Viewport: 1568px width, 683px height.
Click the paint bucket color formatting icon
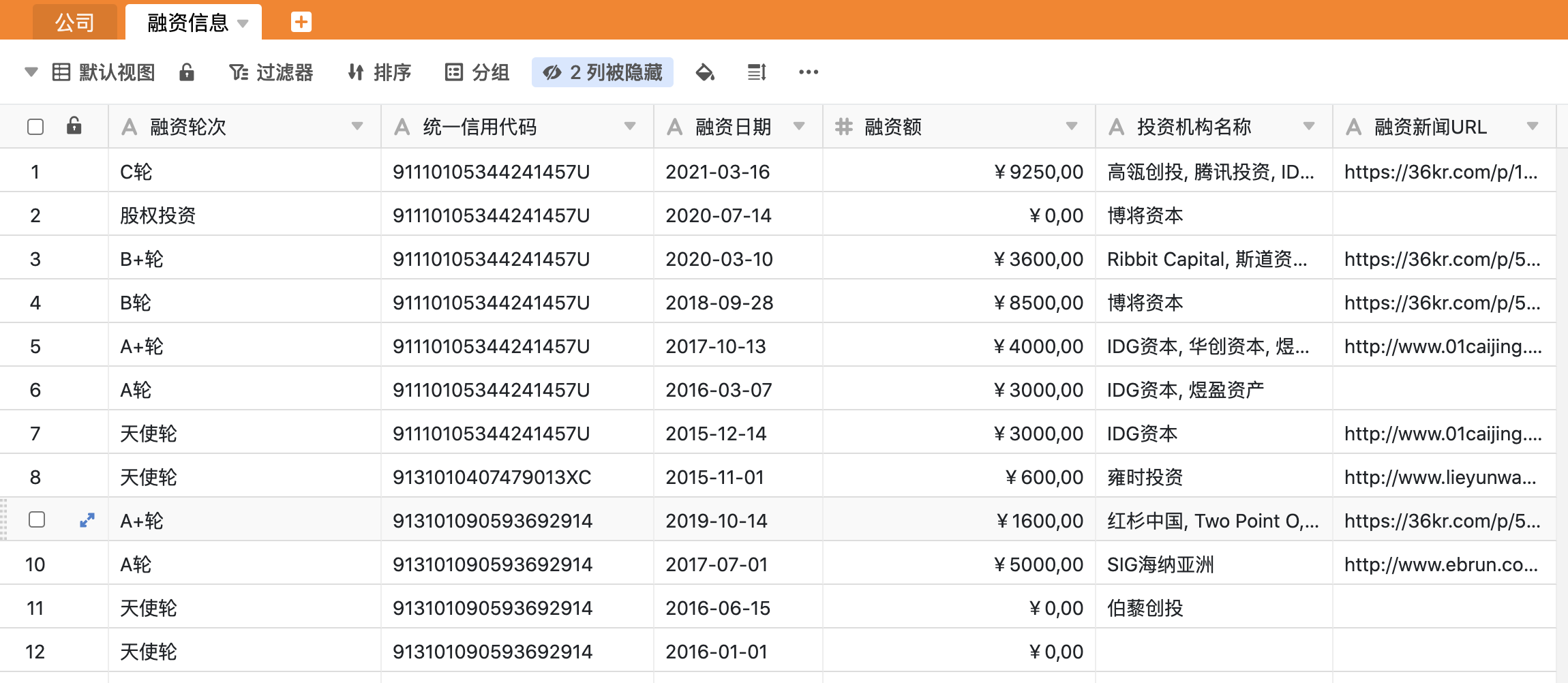click(x=705, y=72)
